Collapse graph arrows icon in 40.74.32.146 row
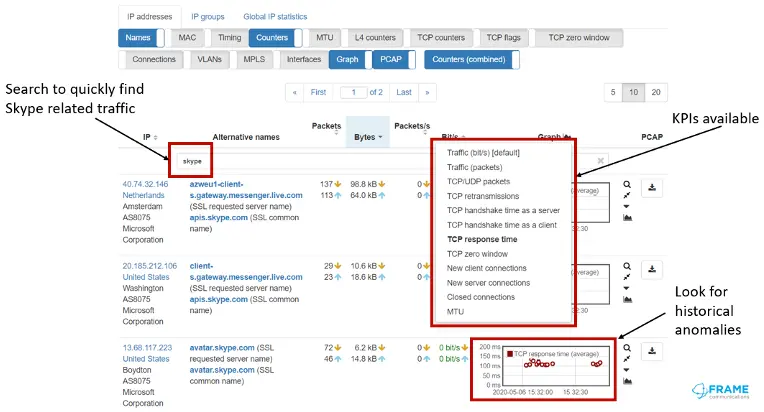This screenshot has width=764, height=412. (627, 195)
